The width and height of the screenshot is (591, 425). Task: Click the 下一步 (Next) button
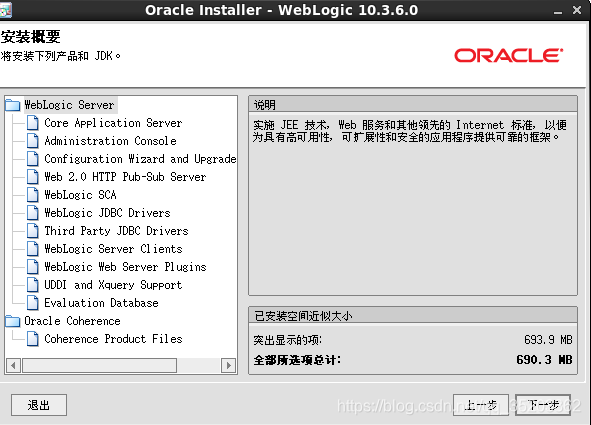click(x=543, y=405)
